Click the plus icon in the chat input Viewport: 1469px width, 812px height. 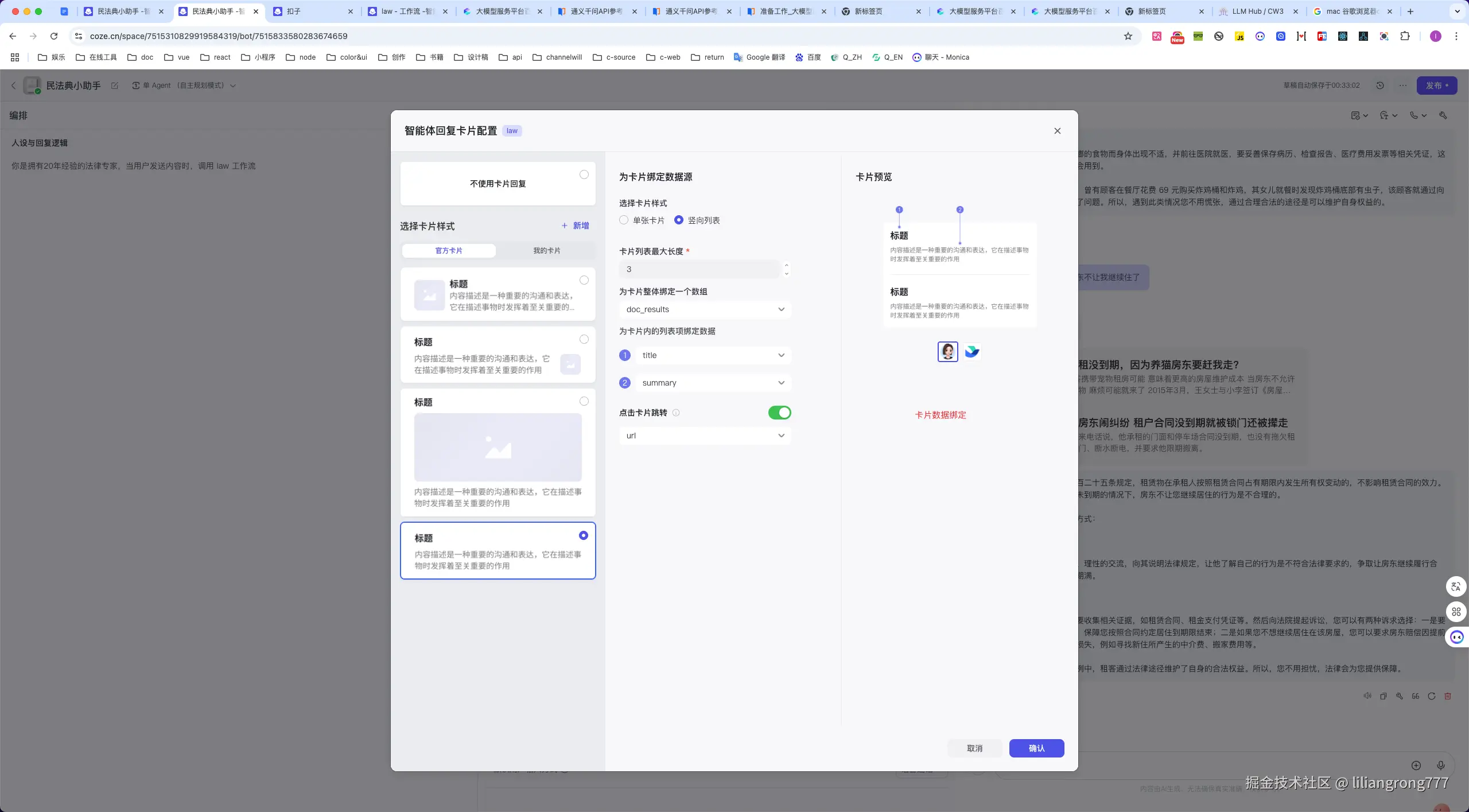(1416, 766)
